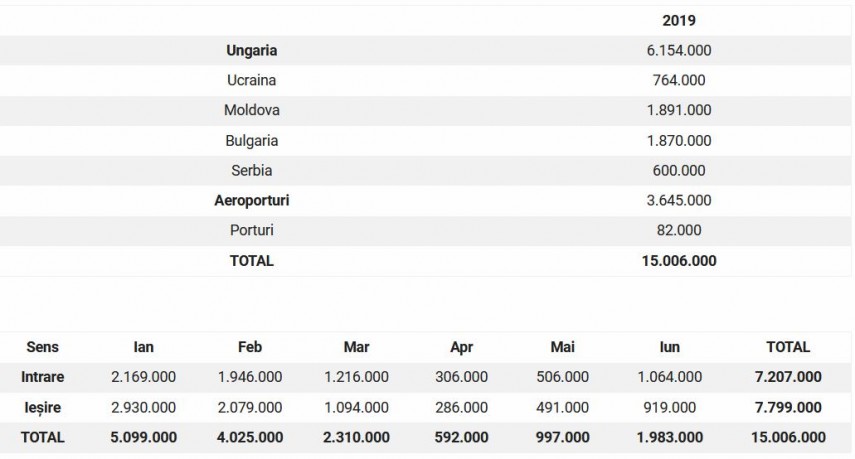This screenshot has height=459, width=855.
Task: Select the Mai column header
Action: pos(562,347)
